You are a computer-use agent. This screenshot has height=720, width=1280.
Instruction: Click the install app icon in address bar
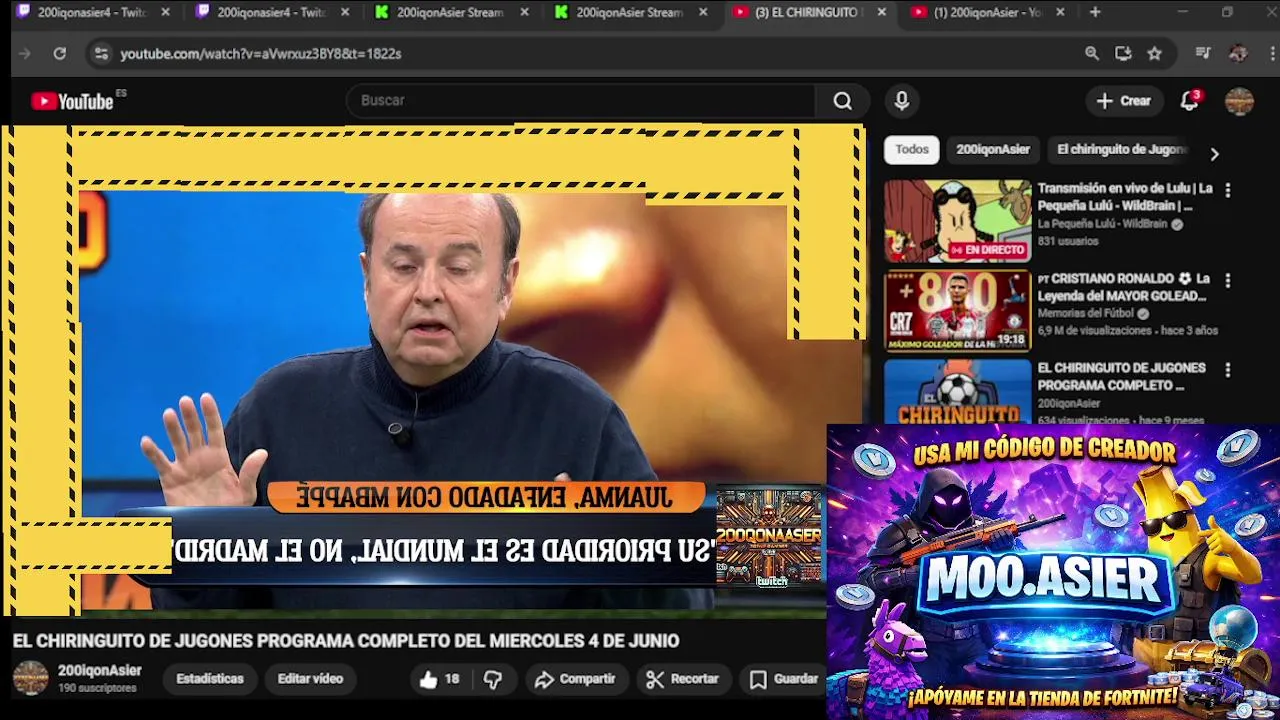point(1123,54)
